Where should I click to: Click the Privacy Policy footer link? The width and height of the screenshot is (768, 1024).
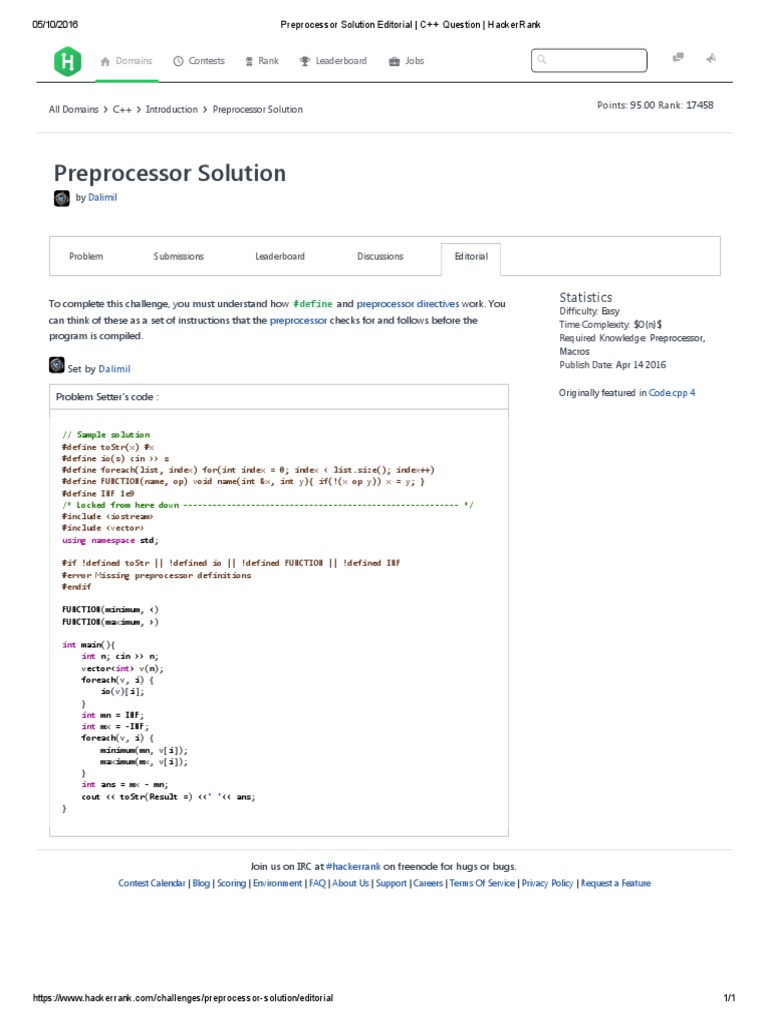[548, 883]
